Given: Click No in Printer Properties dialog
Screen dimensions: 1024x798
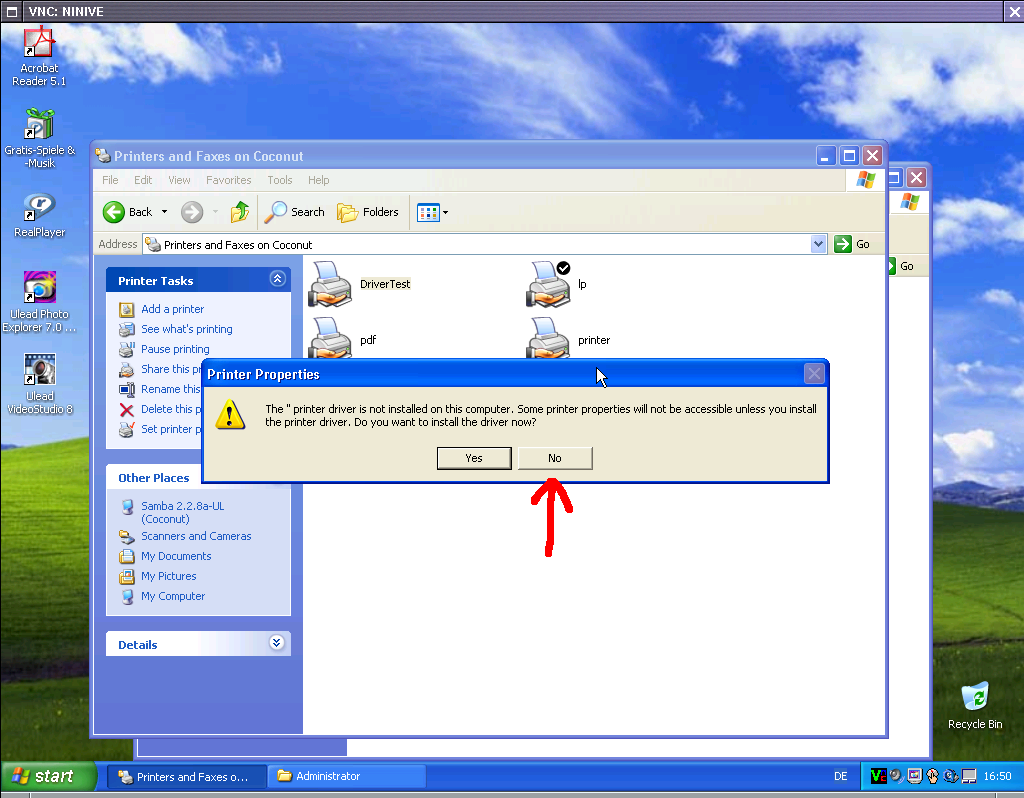Looking at the screenshot, I should pos(555,458).
